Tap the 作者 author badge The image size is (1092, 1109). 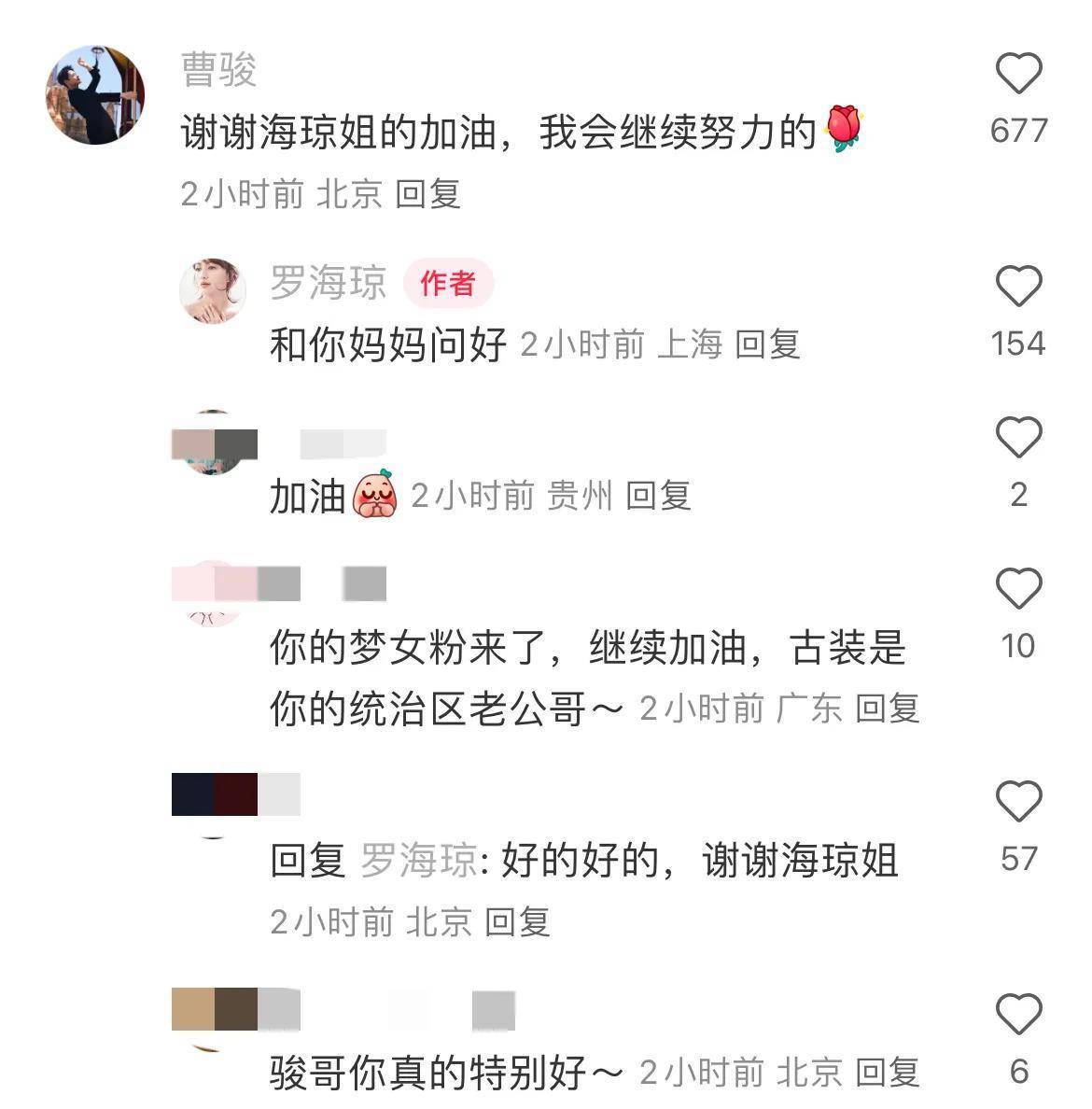(x=448, y=284)
